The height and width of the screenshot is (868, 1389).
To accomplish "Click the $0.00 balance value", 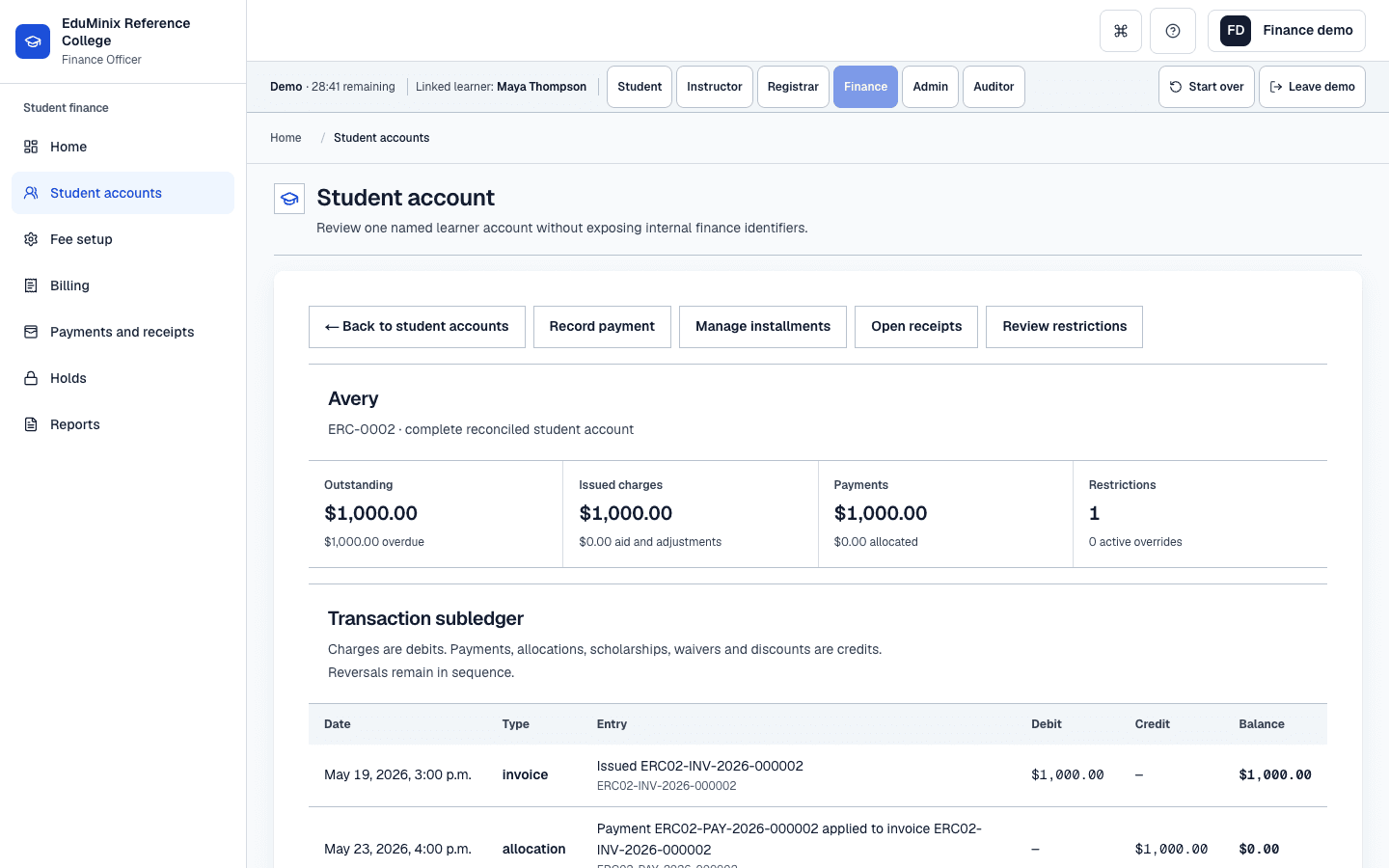I will (x=1259, y=850).
